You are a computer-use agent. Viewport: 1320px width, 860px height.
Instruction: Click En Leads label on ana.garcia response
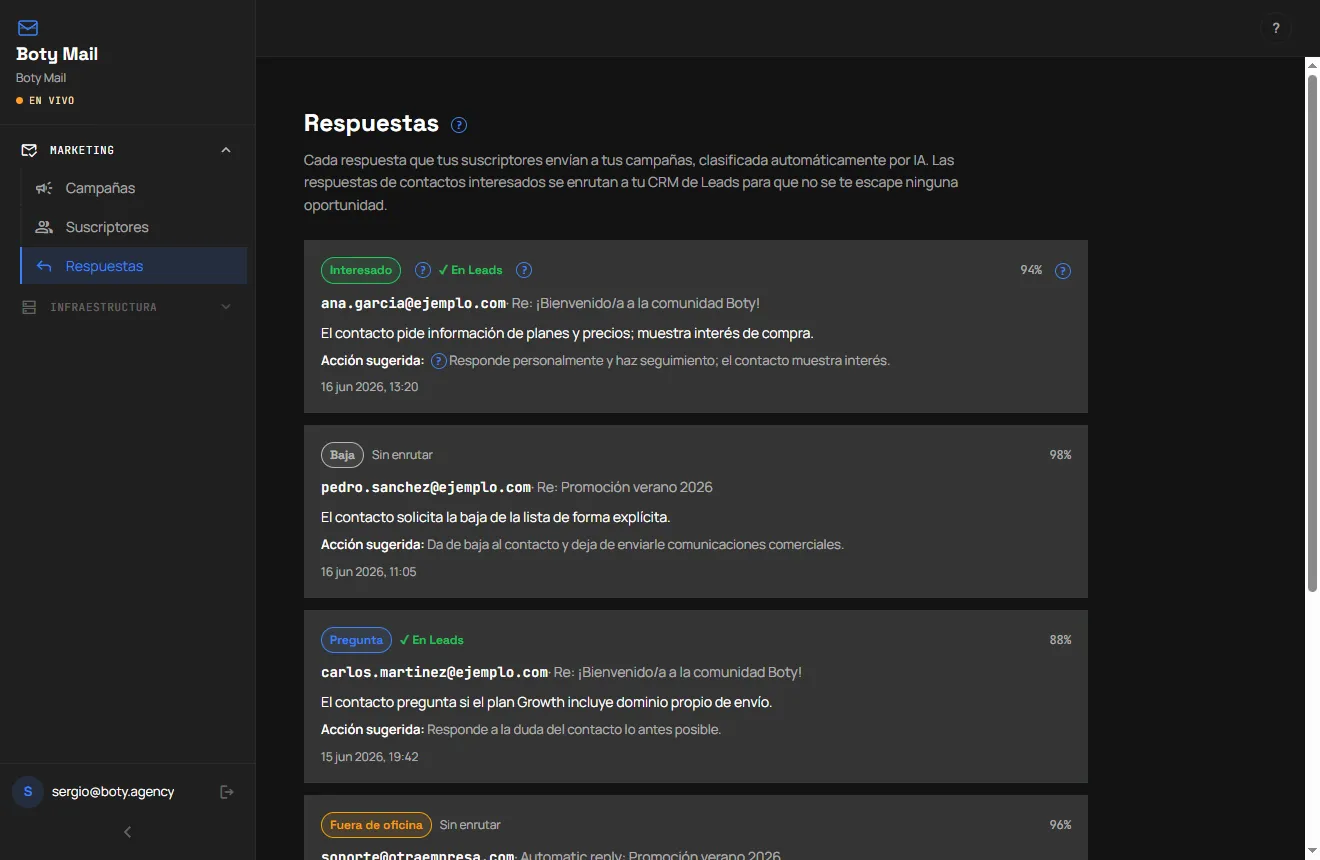470,270
